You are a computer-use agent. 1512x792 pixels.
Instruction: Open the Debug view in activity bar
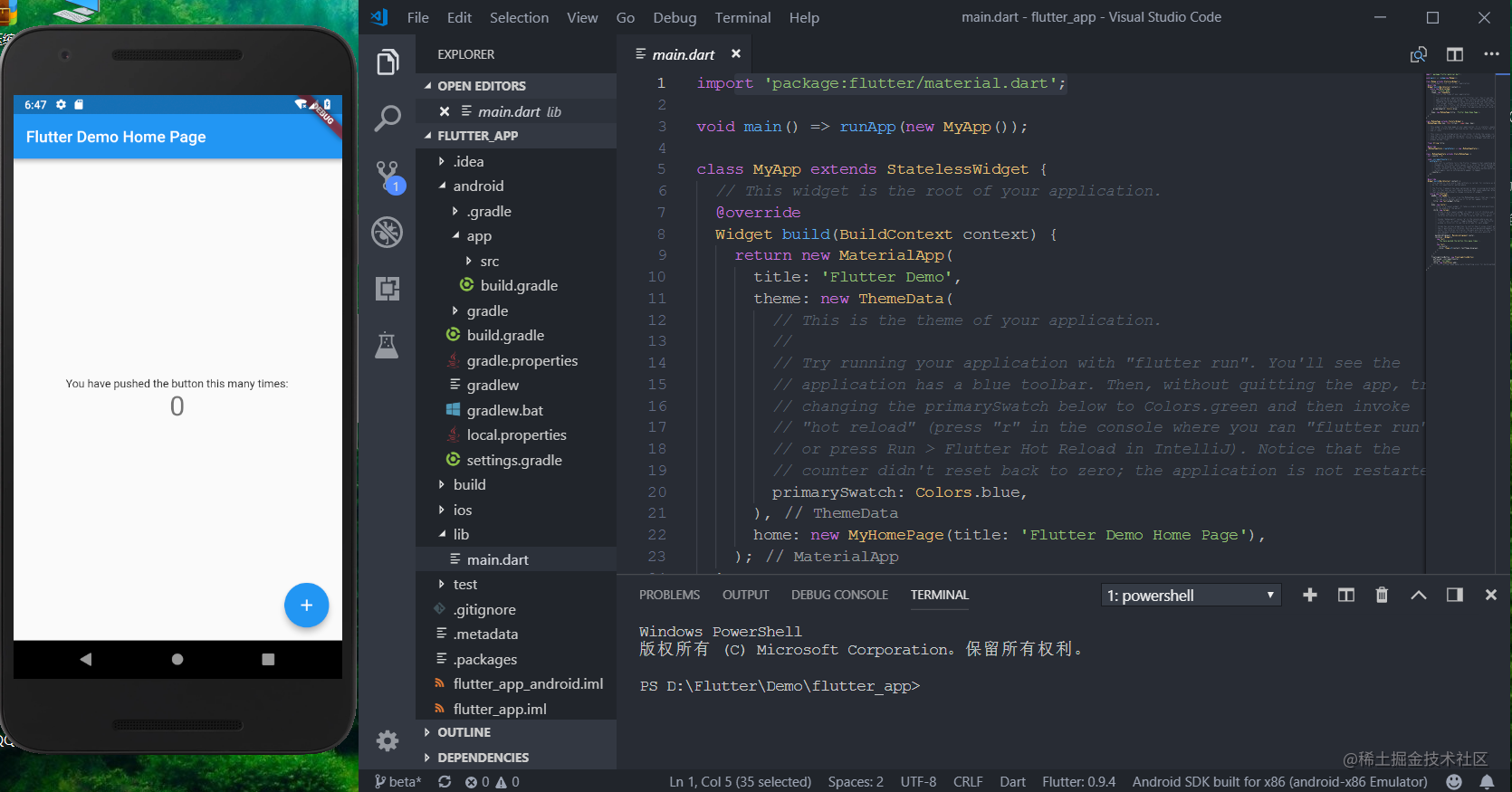[x=388, y=233]
